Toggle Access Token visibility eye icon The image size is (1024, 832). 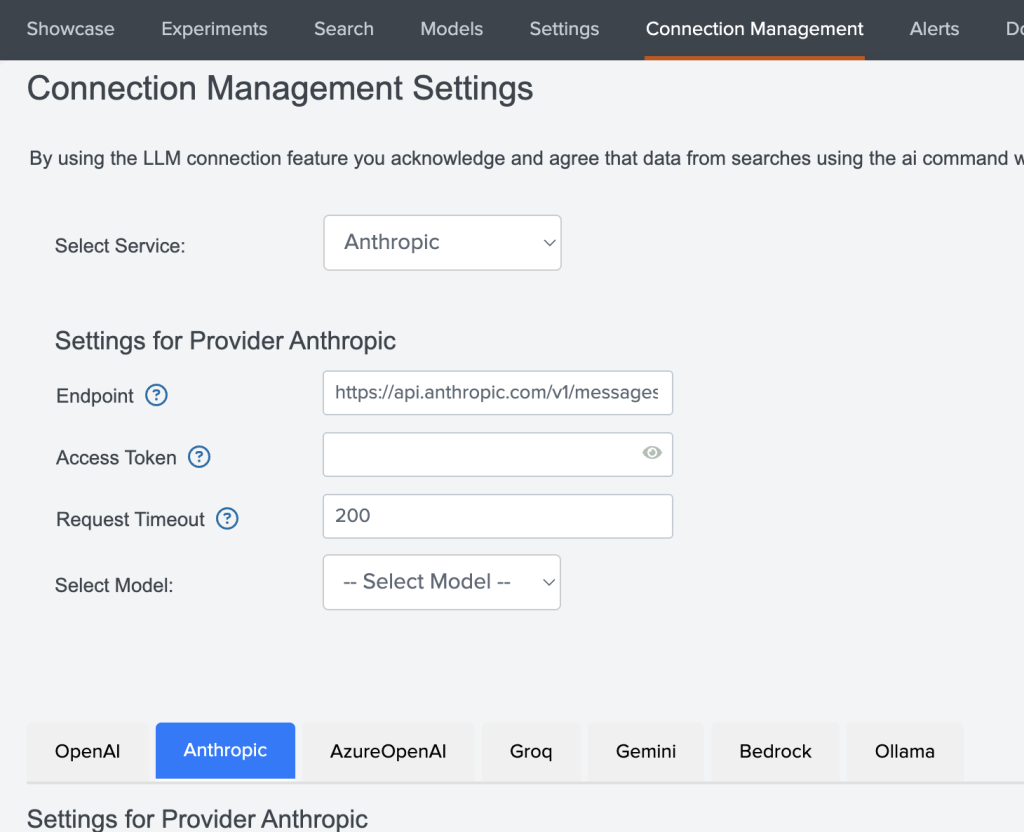pos(652,453)
